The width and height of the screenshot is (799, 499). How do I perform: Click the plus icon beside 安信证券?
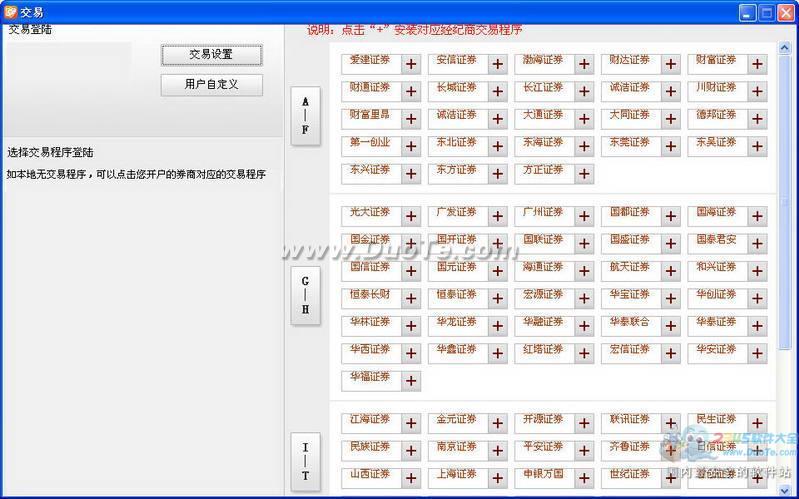497,64
